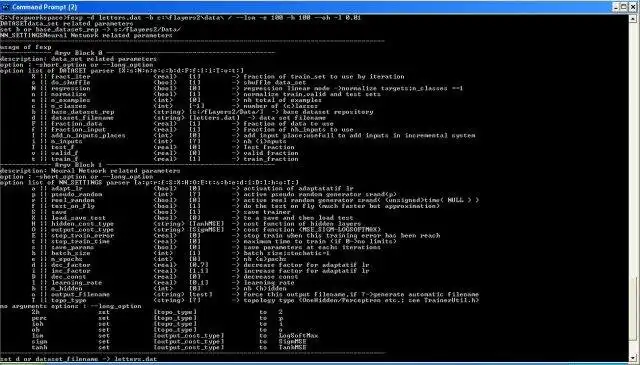Click the 'Command Prompt (2)' window title

(44, 7)
